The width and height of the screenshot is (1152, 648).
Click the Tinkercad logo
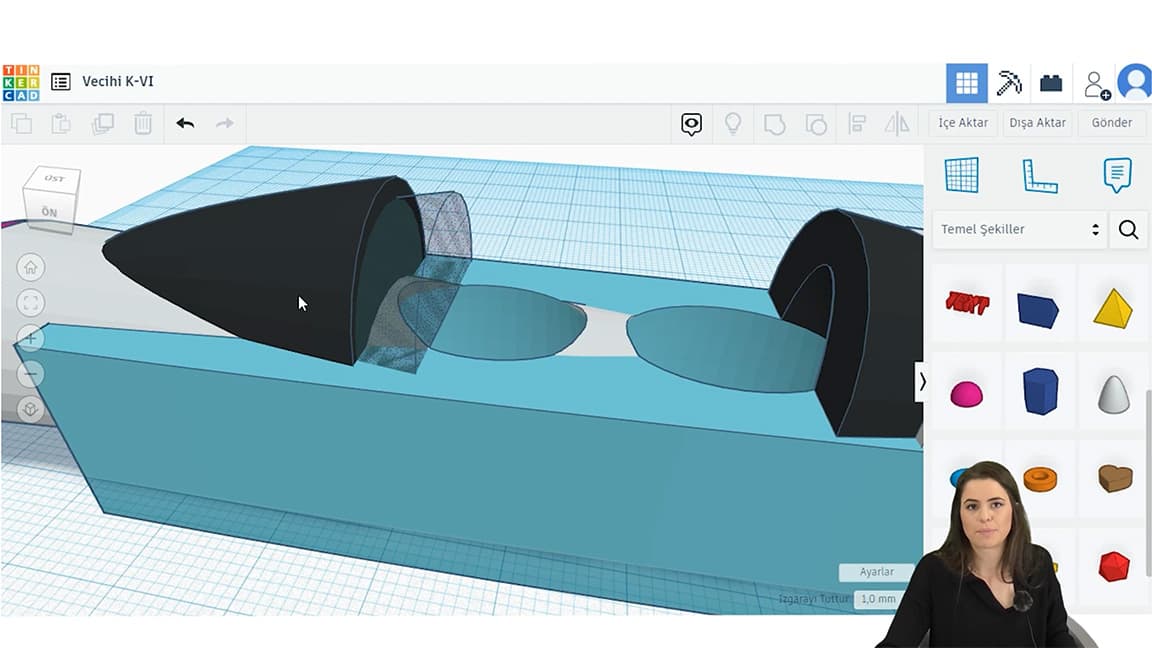[21, 83]
